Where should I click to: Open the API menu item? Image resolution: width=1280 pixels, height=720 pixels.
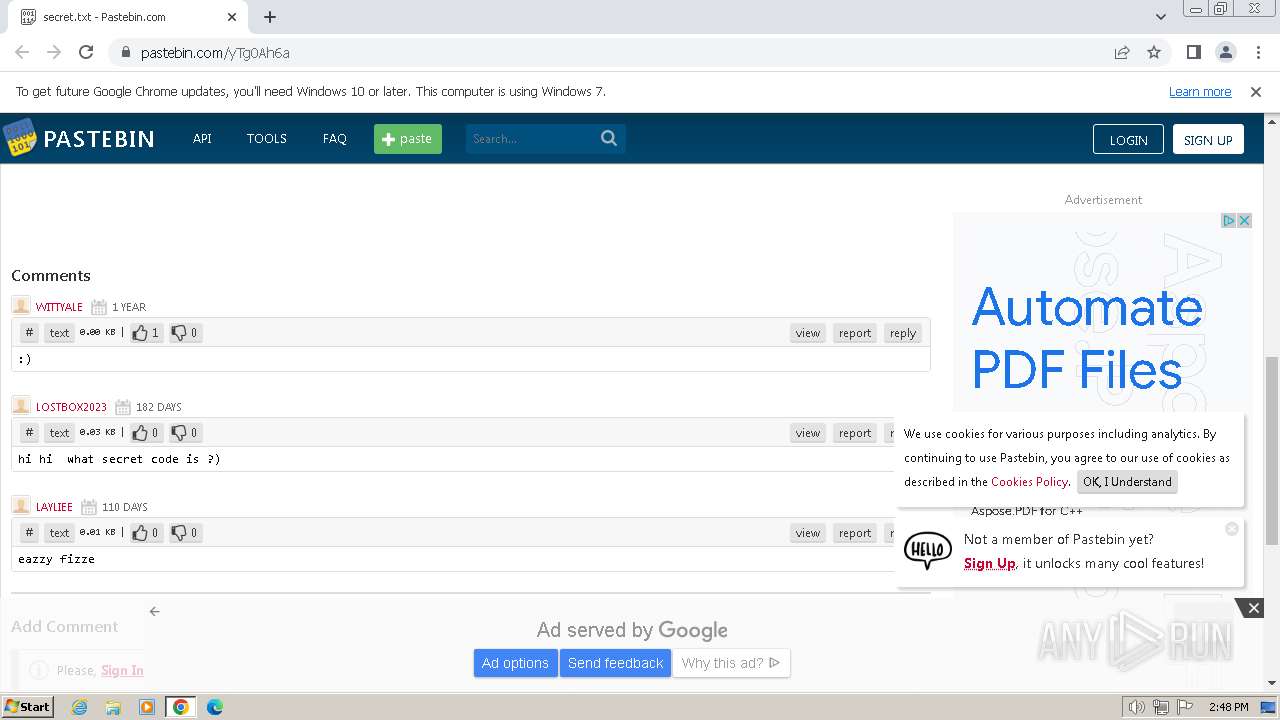click(202, 139)
